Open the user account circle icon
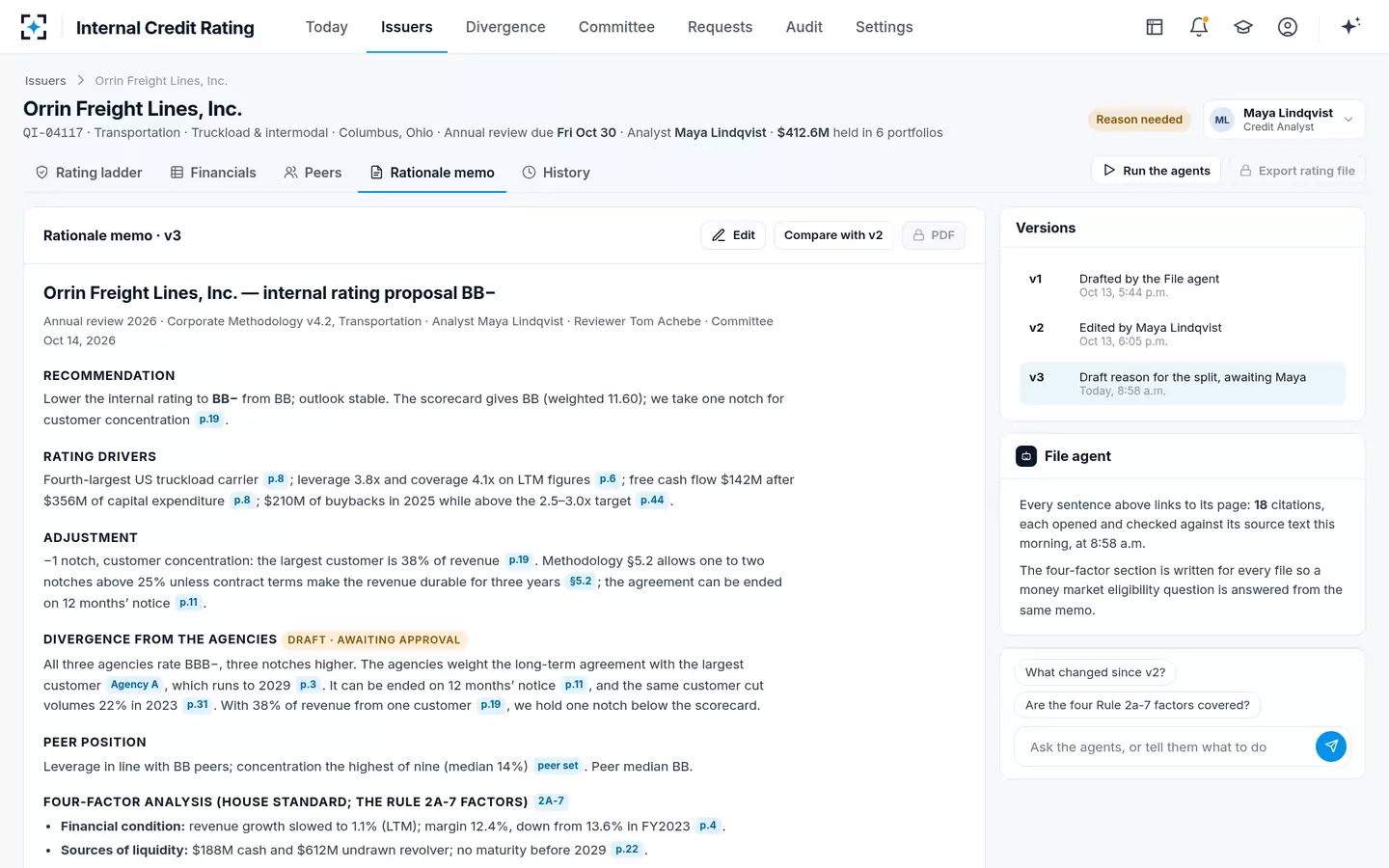The width and height of the screenshot is (1389, 868). (x=1288, y=27)
